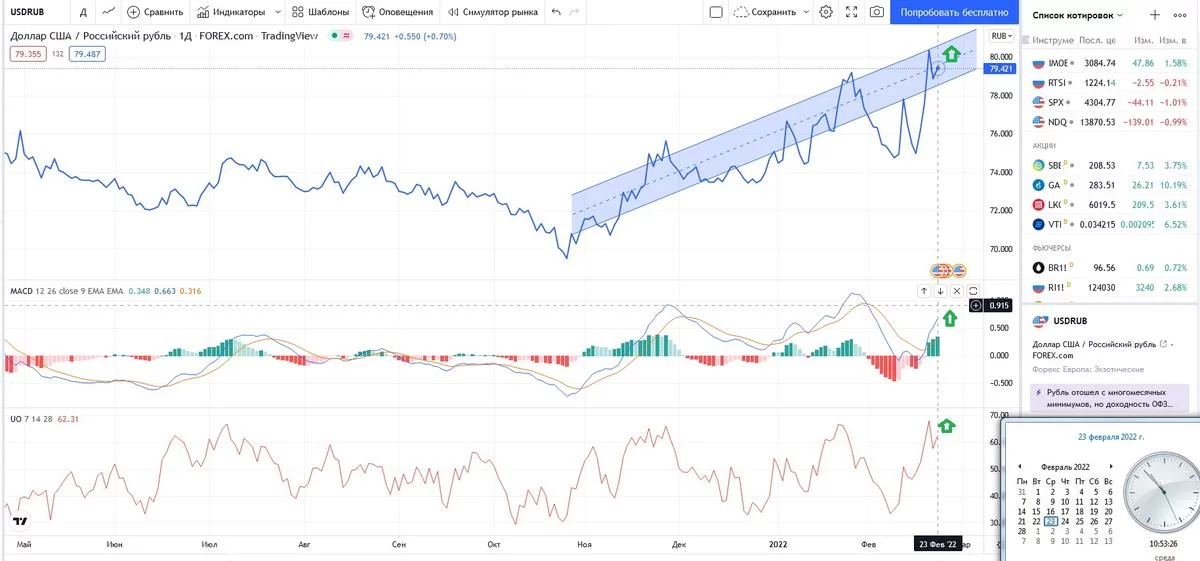Sort watchlist by Инструмент column

[x=1054, y=41]
